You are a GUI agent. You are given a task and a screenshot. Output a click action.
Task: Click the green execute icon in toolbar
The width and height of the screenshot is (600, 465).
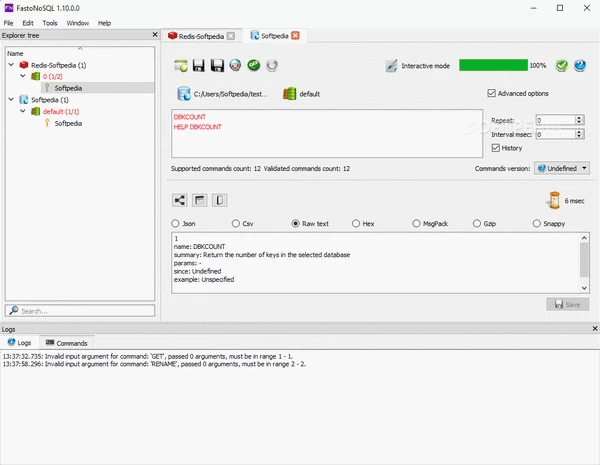(254, 66)
